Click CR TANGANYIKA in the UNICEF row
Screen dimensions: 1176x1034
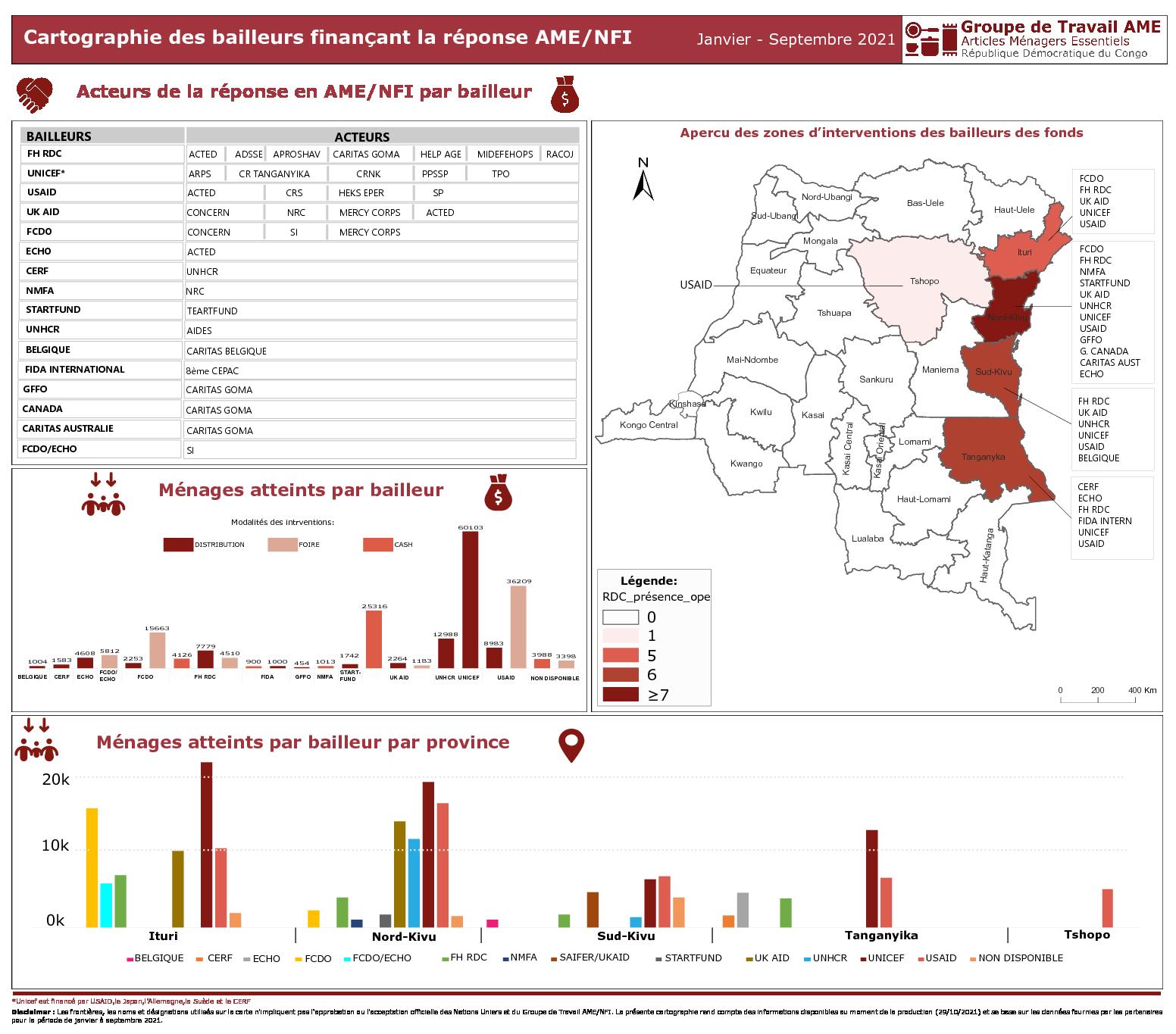click(274, 174)
